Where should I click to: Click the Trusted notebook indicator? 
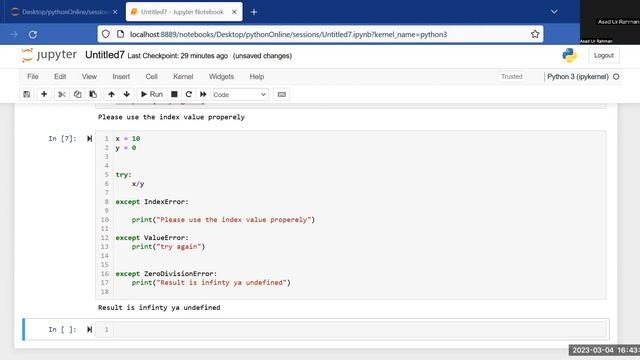click(x=511, y=76)
